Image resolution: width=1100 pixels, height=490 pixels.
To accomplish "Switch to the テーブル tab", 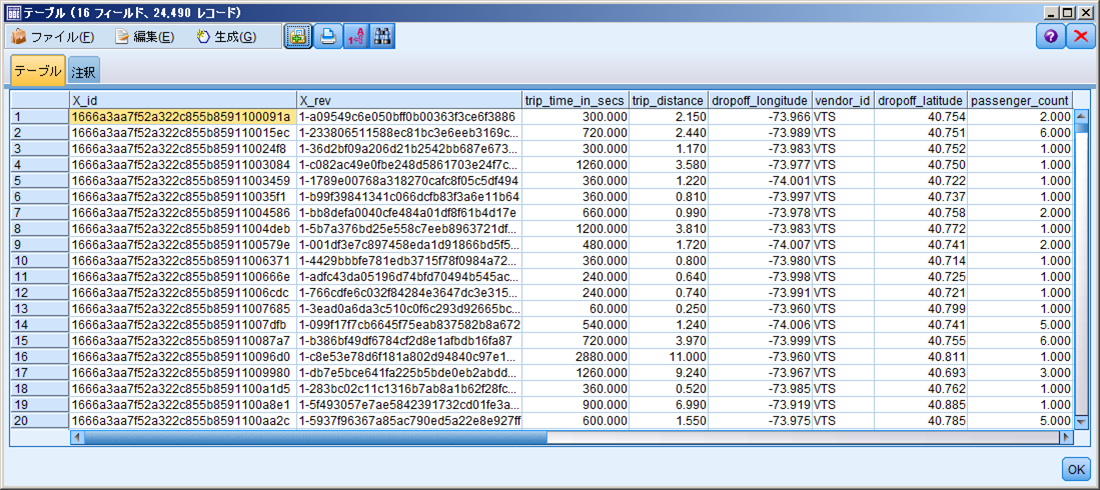I will [x=38, y=71].
